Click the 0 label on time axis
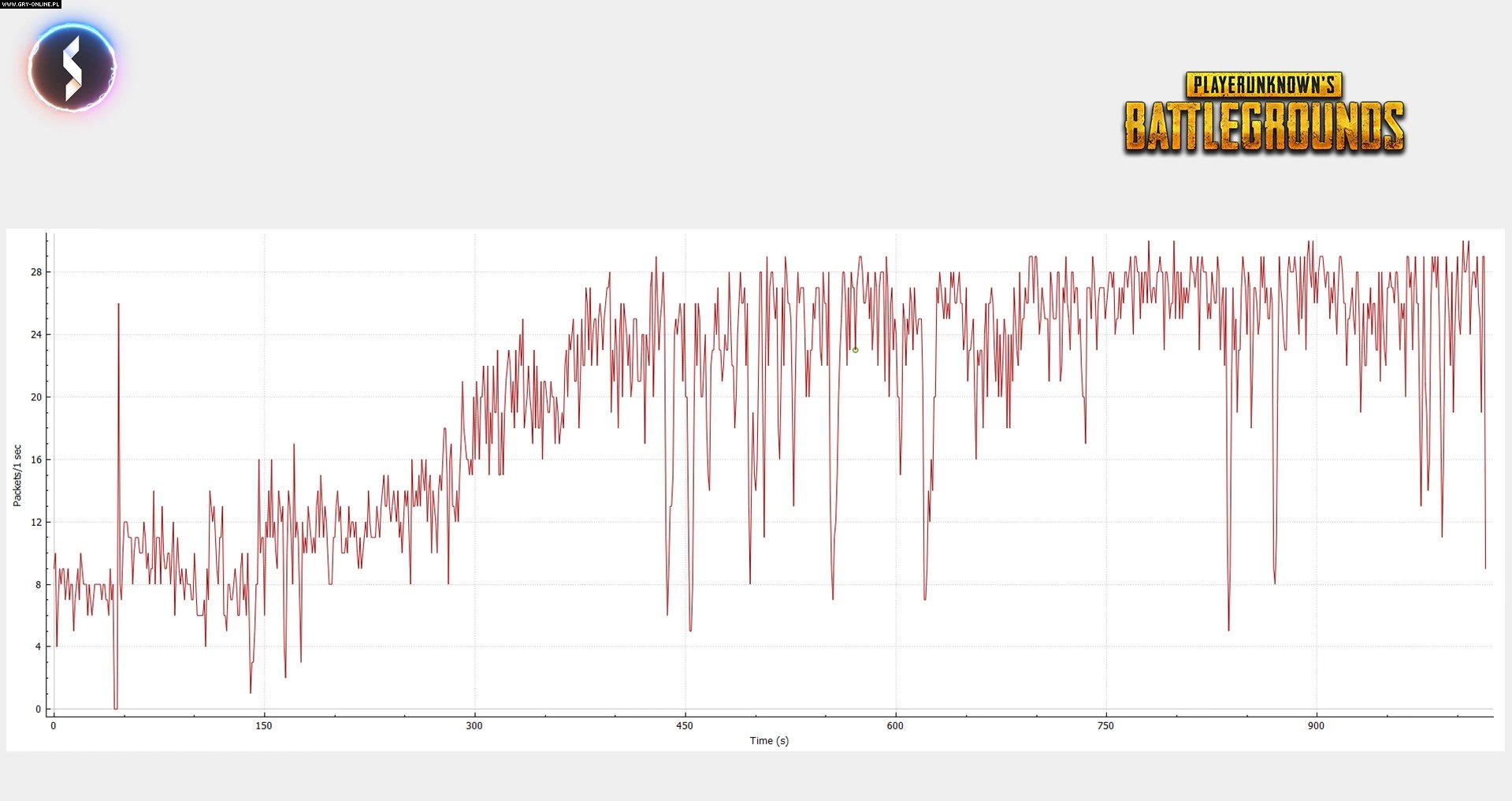Viewport: 1512px width, 801px height. 54,725
